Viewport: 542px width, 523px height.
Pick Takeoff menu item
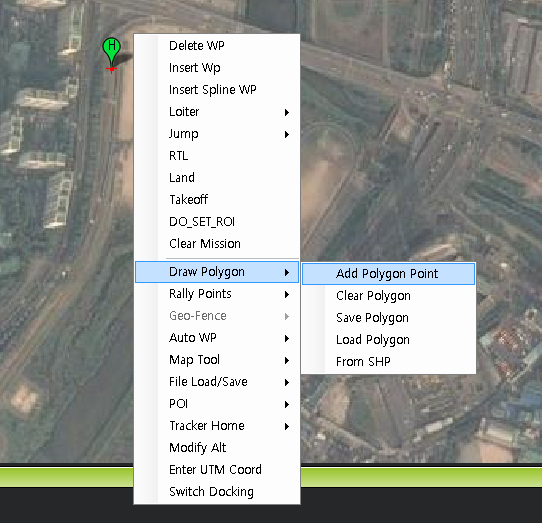click(217, 200)
